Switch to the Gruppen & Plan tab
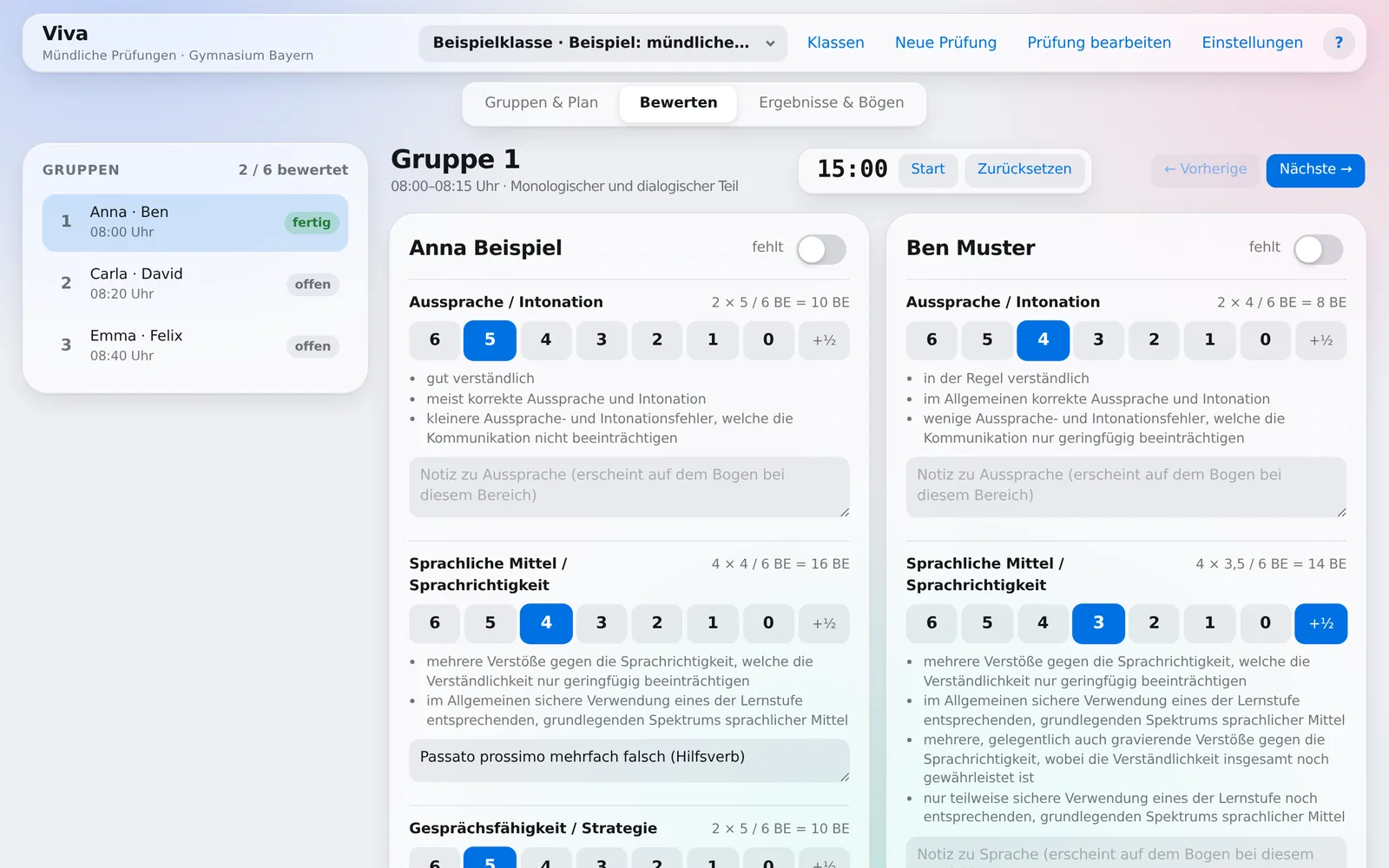Image resolution: width=1389 pixels, height=868 pixels. (541, 102)
